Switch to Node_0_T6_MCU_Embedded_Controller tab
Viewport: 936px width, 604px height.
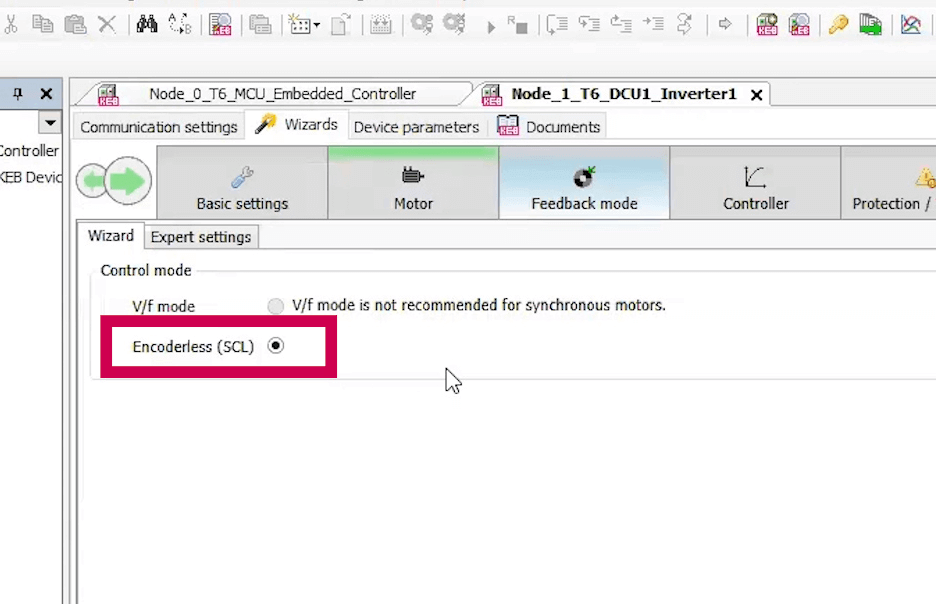point(282,94)
